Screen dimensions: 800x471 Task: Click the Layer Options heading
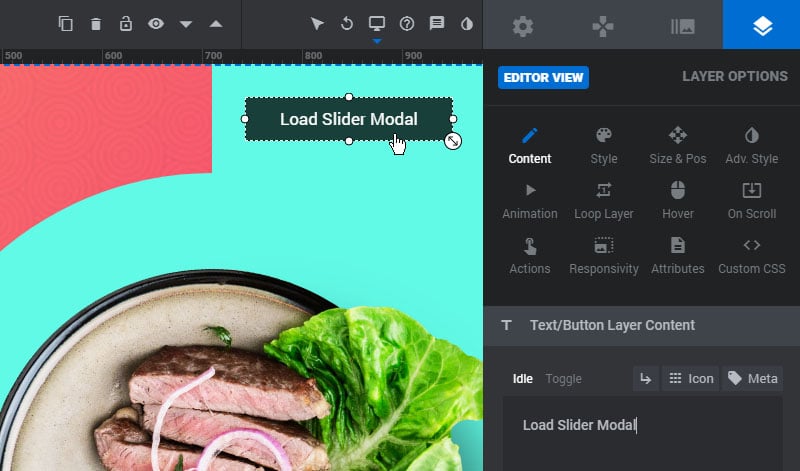(735, 77)
